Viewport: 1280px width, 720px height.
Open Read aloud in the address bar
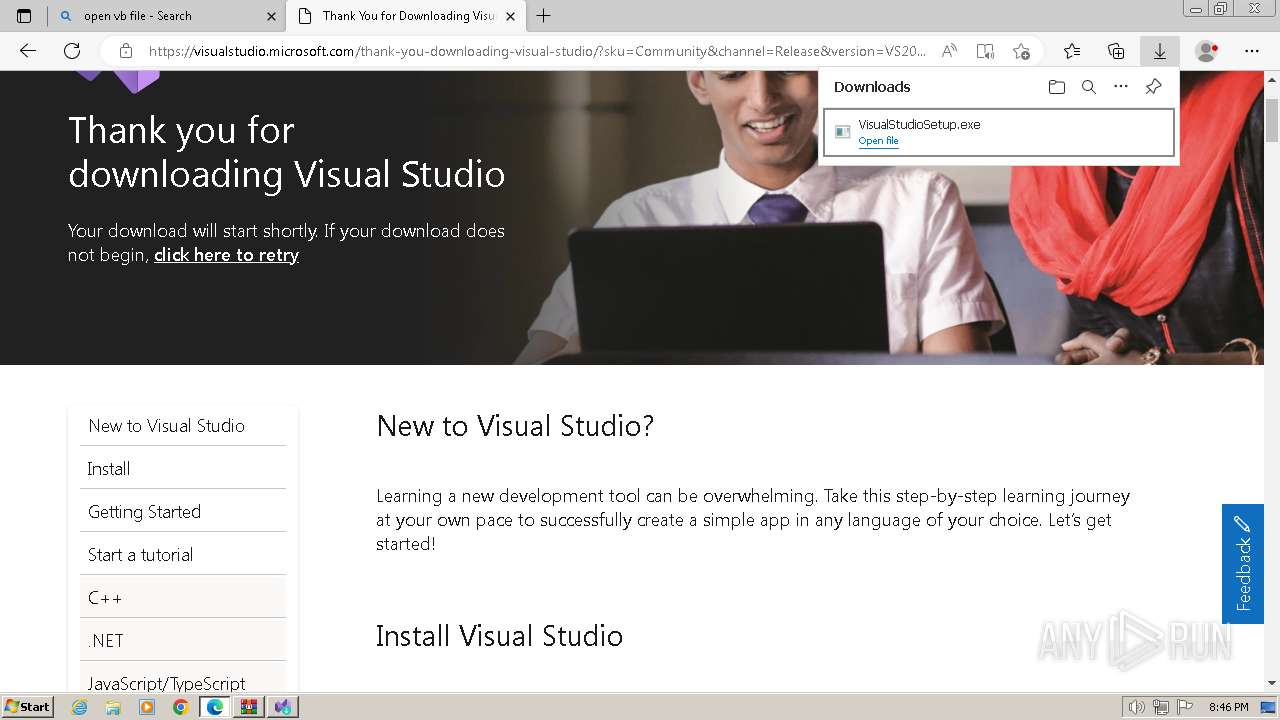(949, 51)
